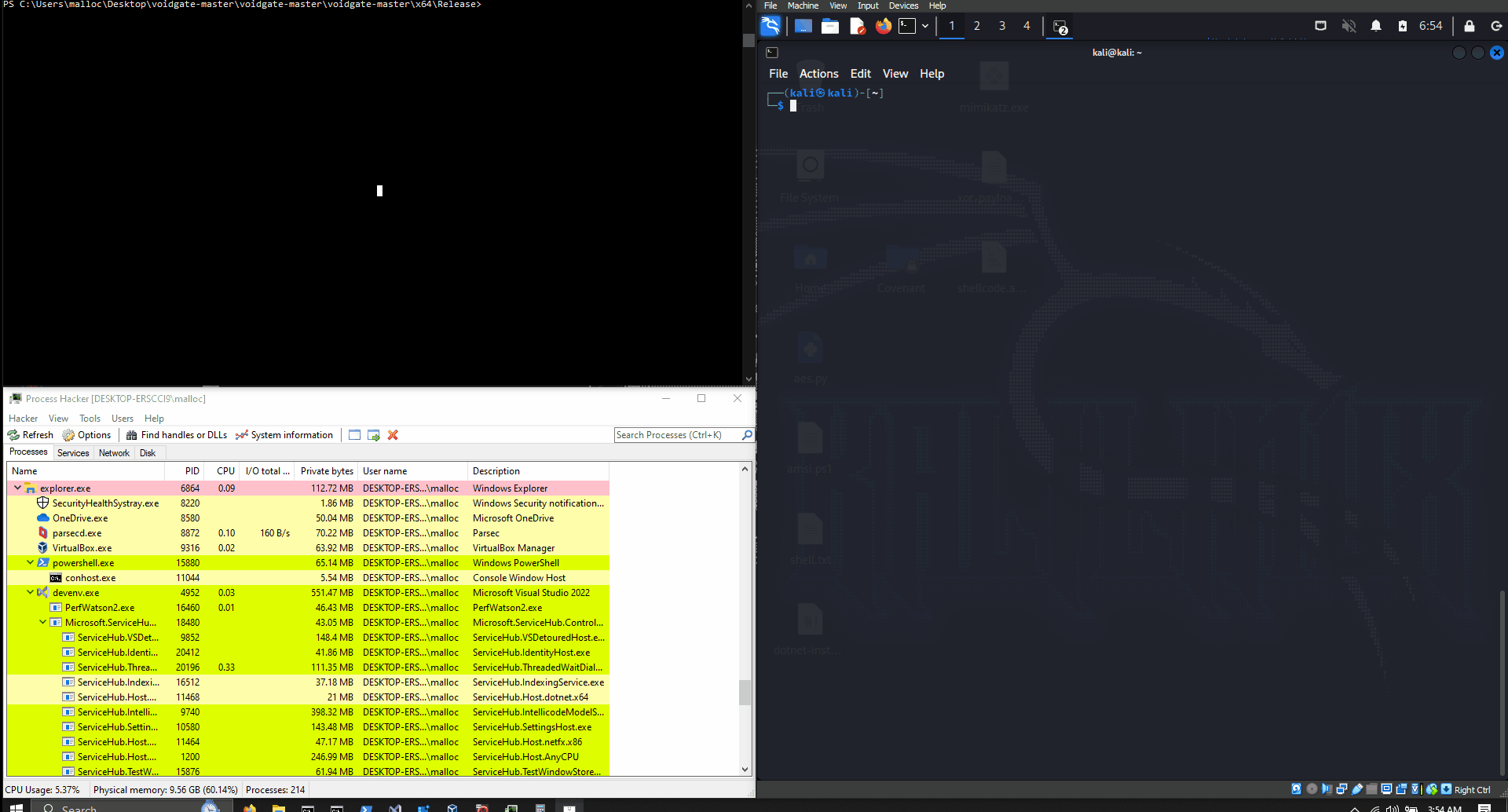
Task: Select the parsecd.exe process row
Action: pyautogui.click(x=308, y=533)
